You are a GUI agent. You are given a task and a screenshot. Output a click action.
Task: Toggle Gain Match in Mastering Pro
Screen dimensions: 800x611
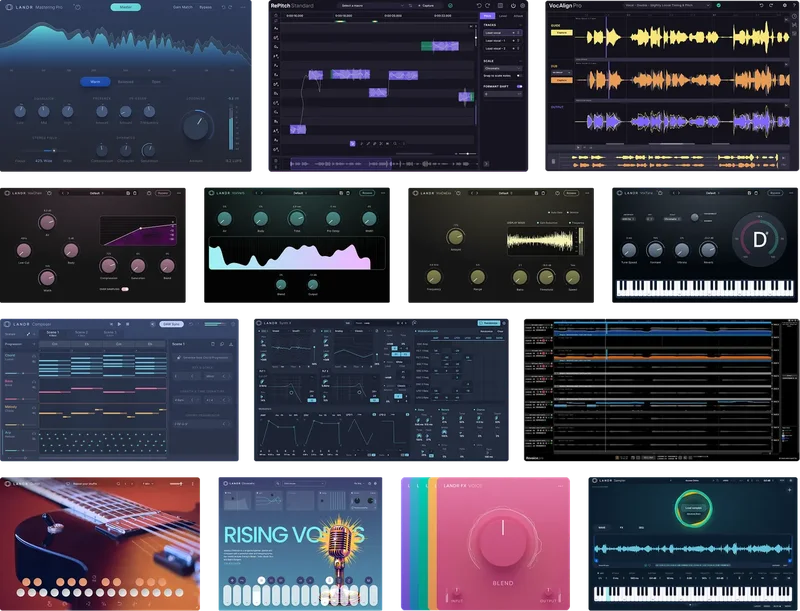click(183, 7)
